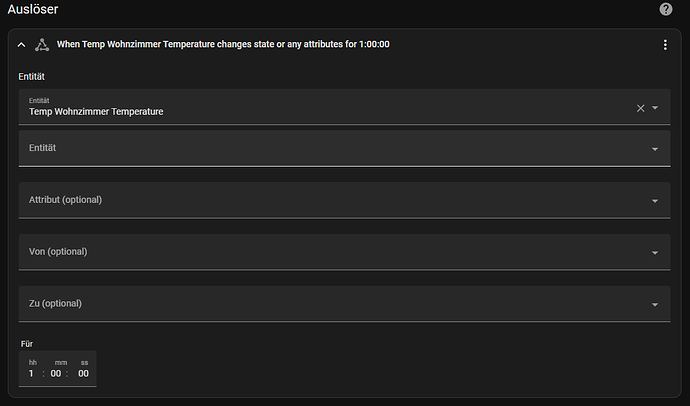Expand the Attribut (optional) dropdown arrow

(x=655, y=201)
